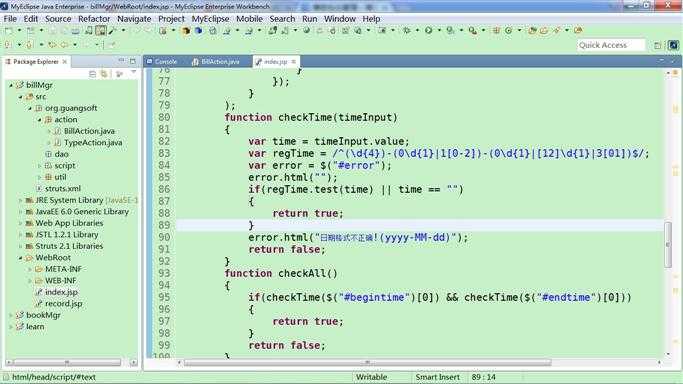The image size is (683, 384).
Task: Open the MyEclipse menu
Action: (210, 19)
